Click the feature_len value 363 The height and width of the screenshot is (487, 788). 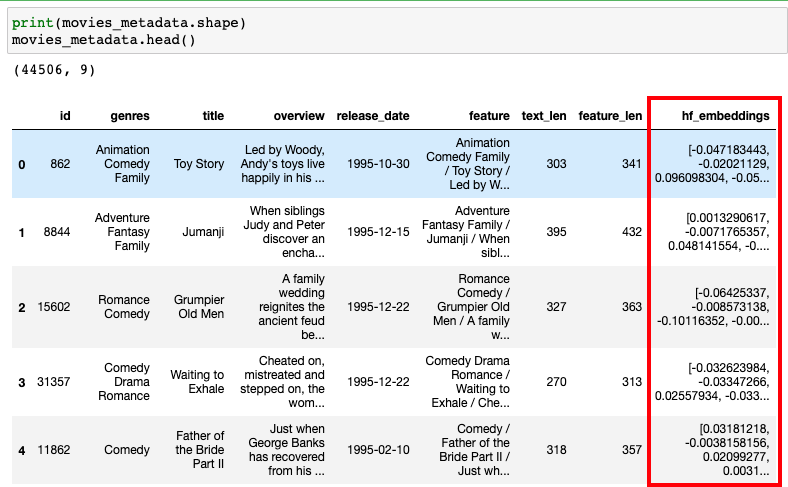point(632,307)
